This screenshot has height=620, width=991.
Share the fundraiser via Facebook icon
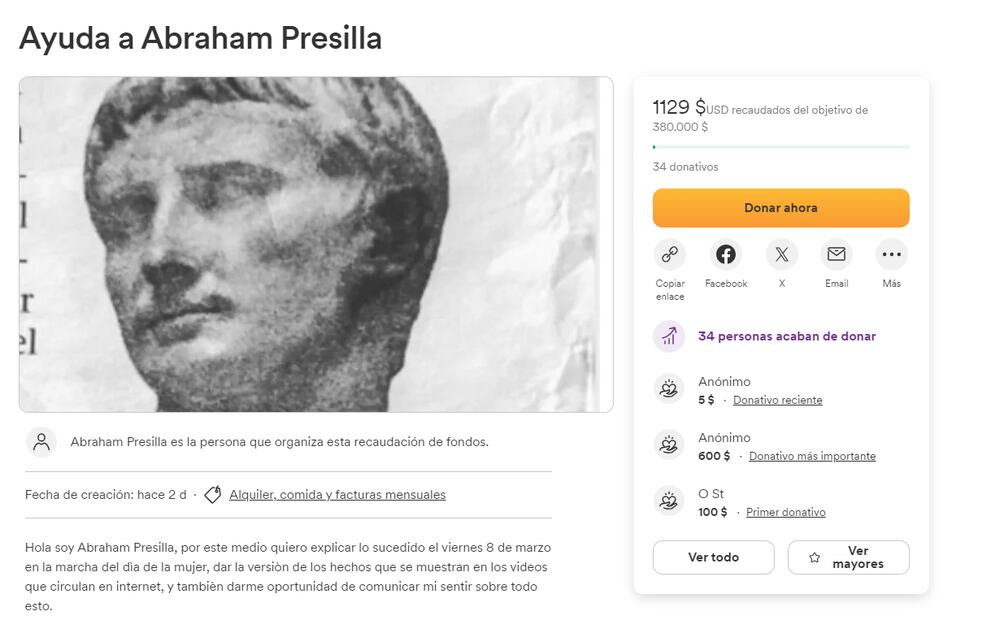(x=725, y=254)
